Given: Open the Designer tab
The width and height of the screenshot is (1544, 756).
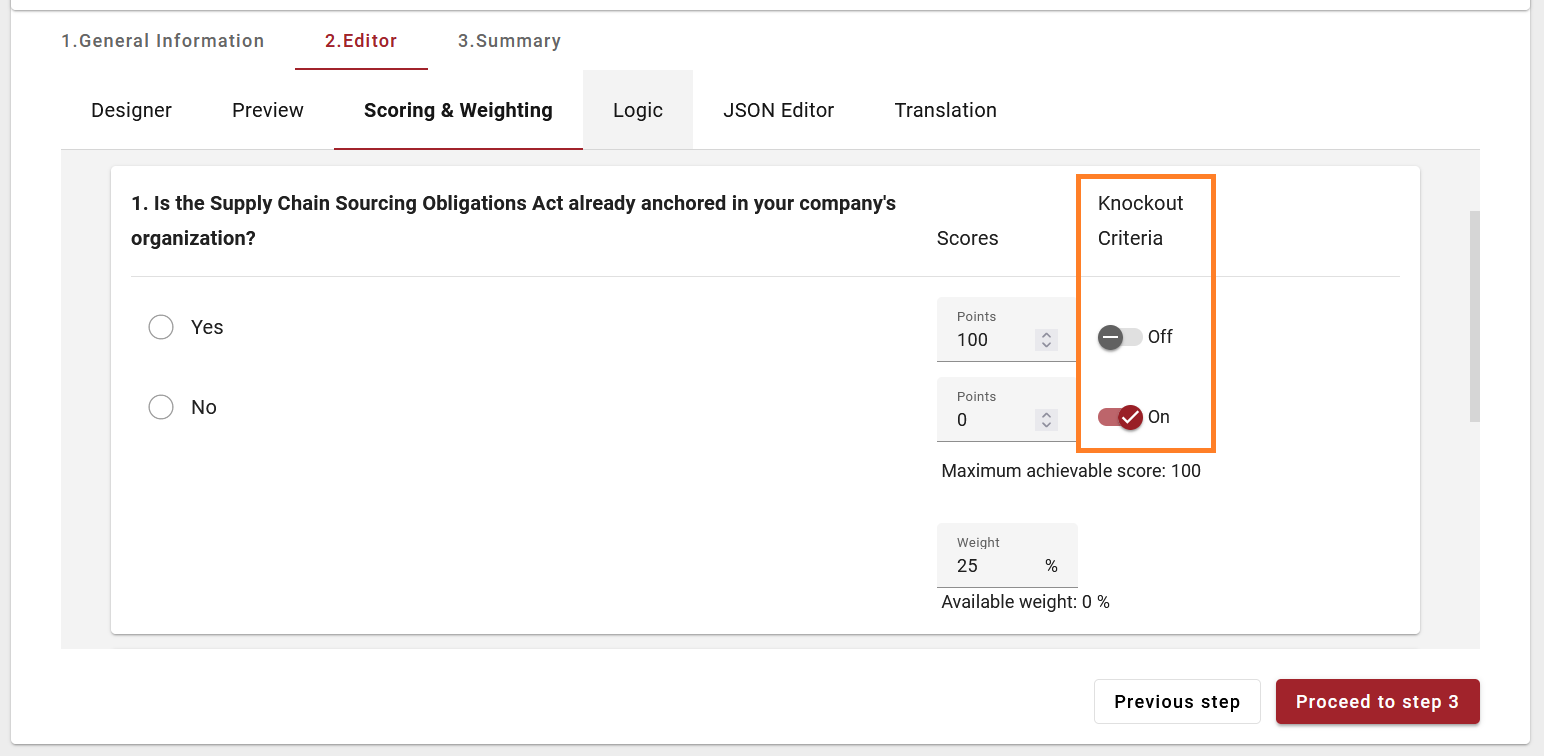Looking at the screenshot, I should 131,110.
